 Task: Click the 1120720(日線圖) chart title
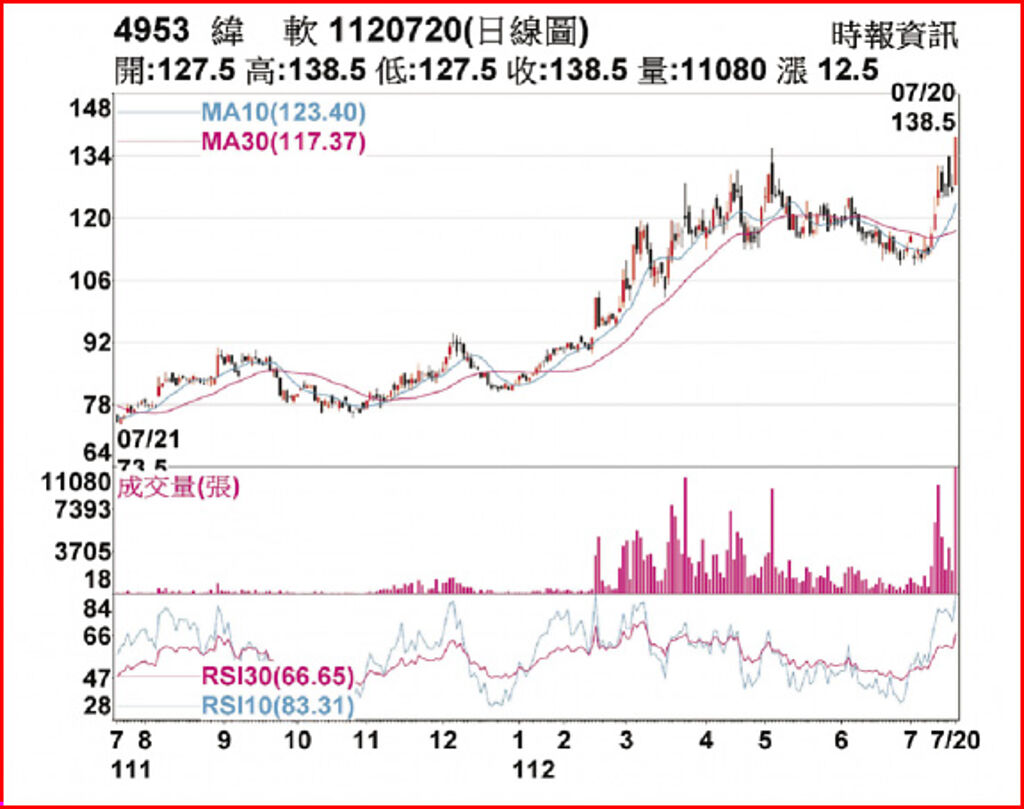[x=458, y=31]
